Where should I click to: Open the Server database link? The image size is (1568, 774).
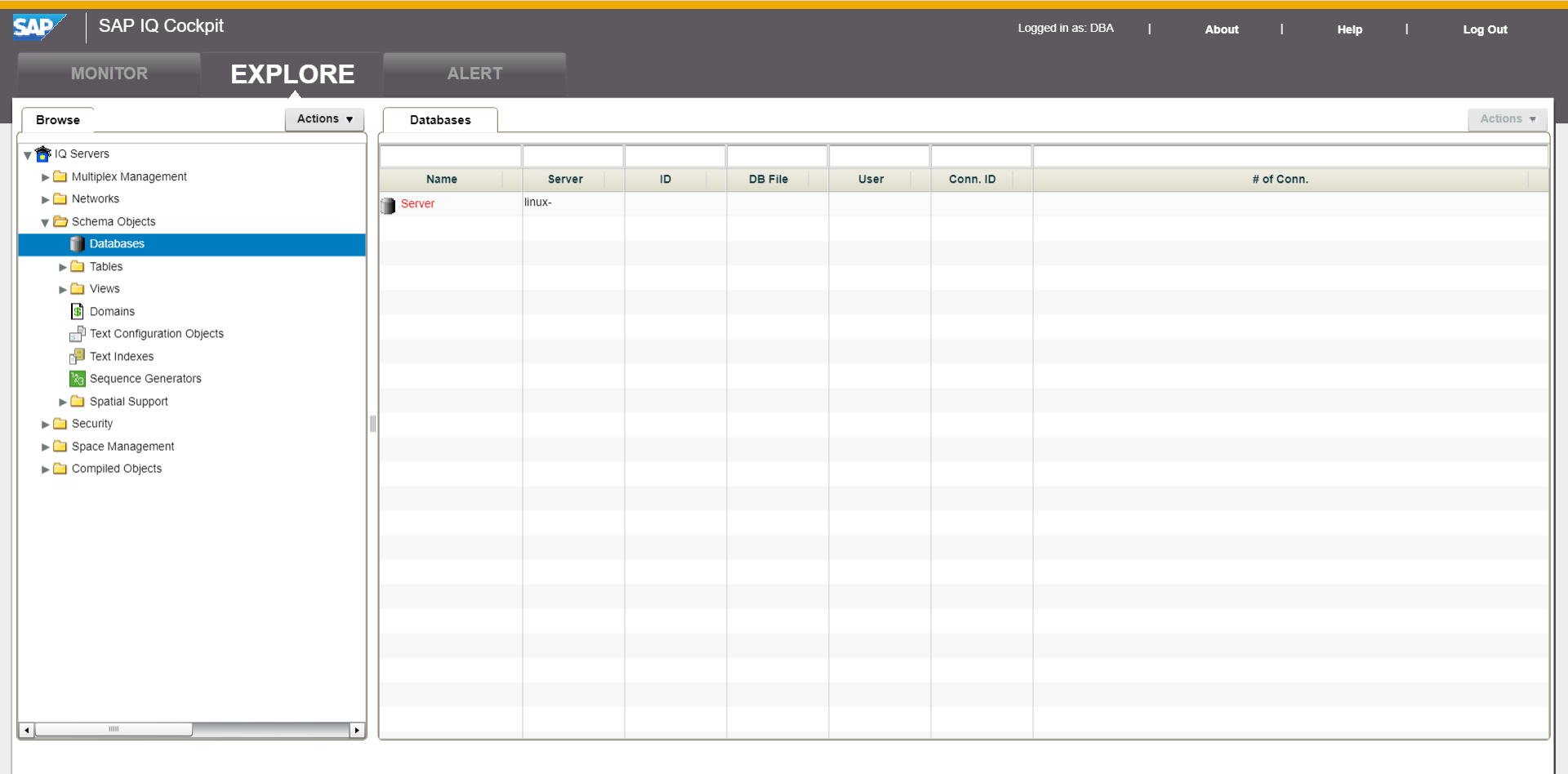(417, 204)
